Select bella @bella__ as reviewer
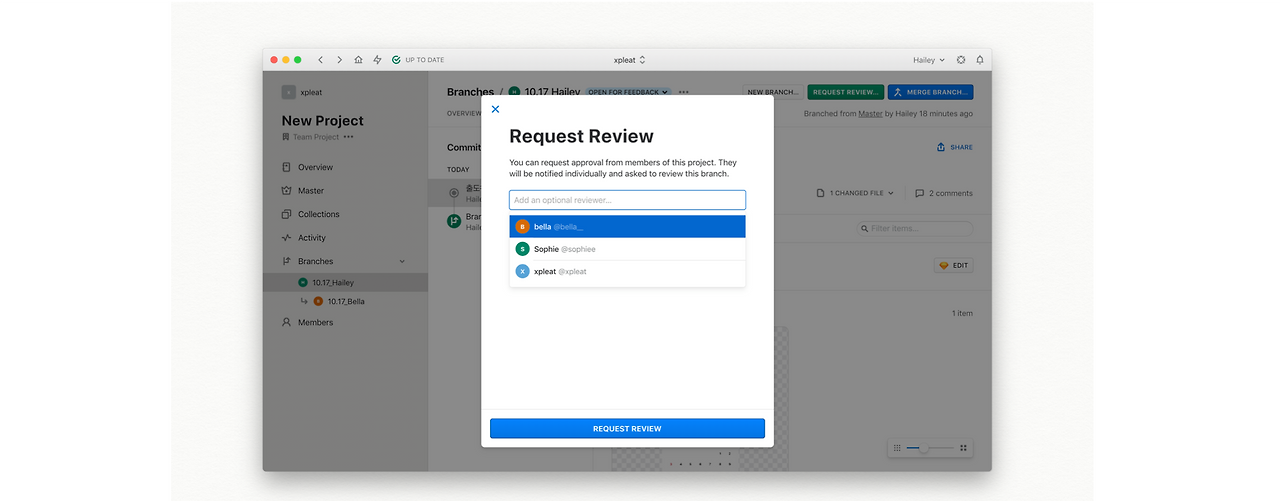 click(x=627, y=227)
